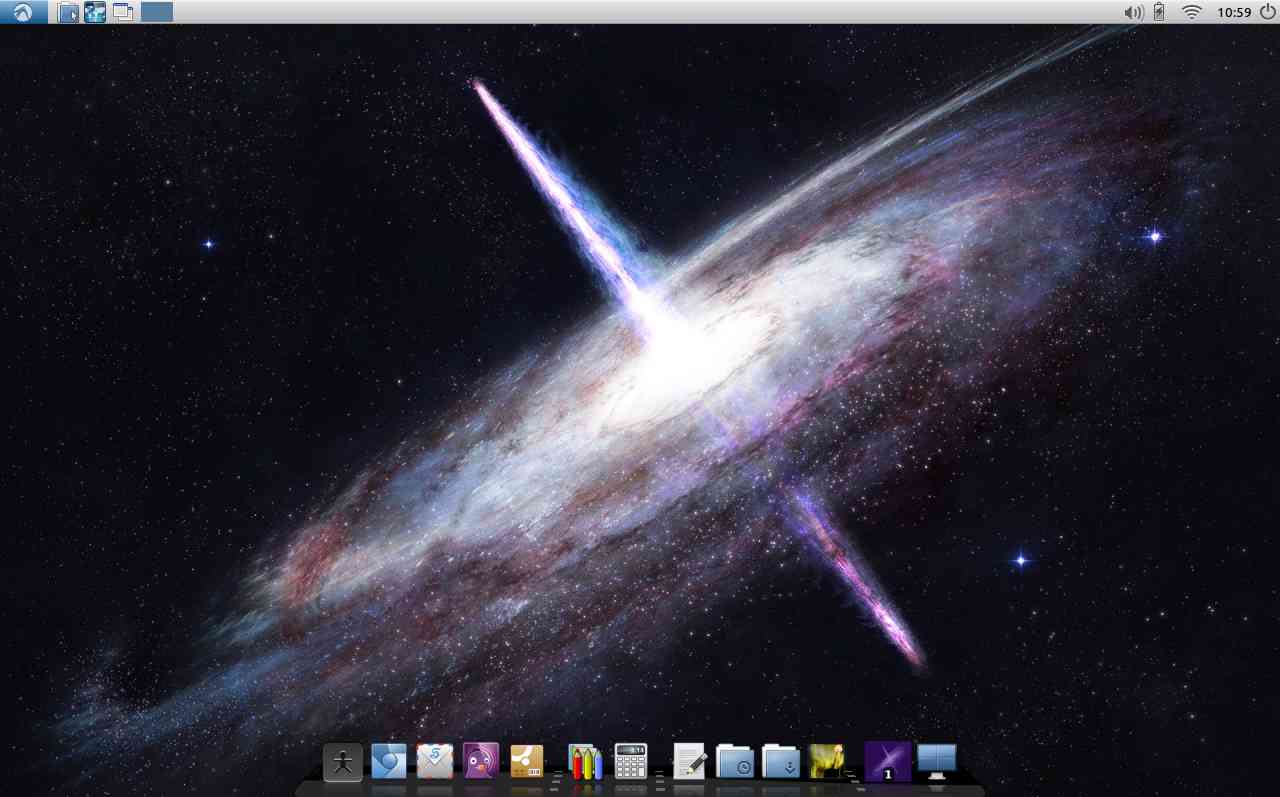1280x797 pixels.
Task: Open the purple workspace 1 dock icon
Action: click(888, 761)
